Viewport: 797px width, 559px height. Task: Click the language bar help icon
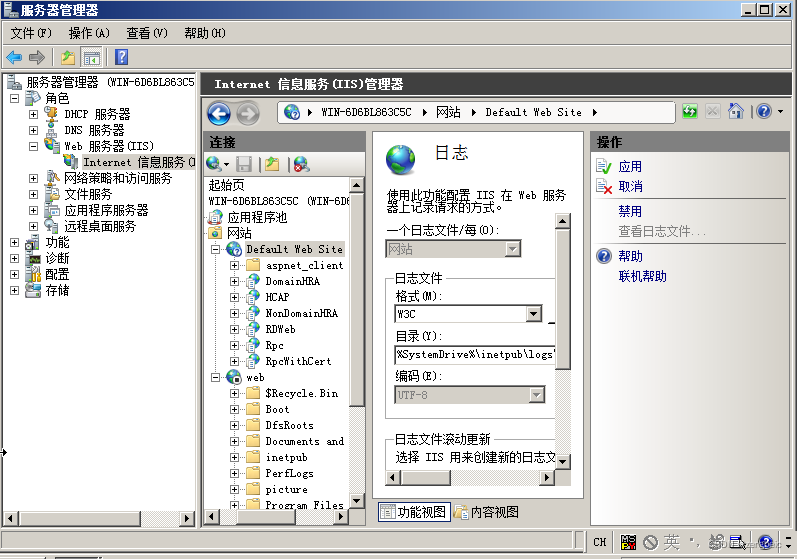765,542
